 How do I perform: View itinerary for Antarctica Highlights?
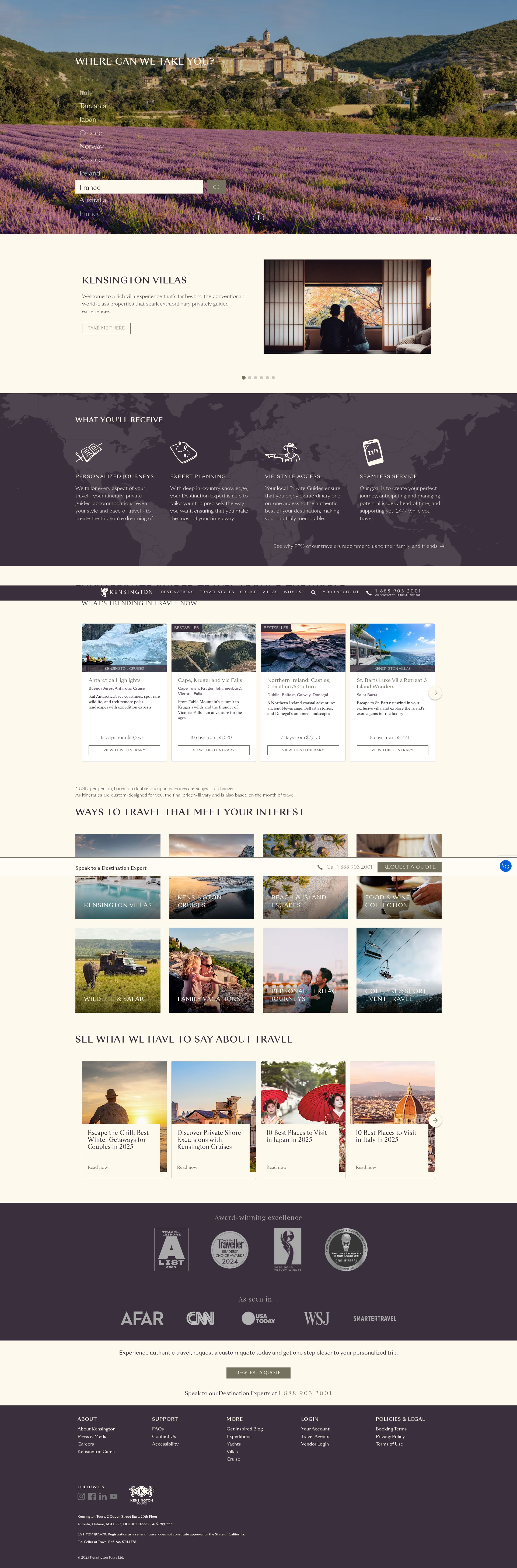(124, 750)
